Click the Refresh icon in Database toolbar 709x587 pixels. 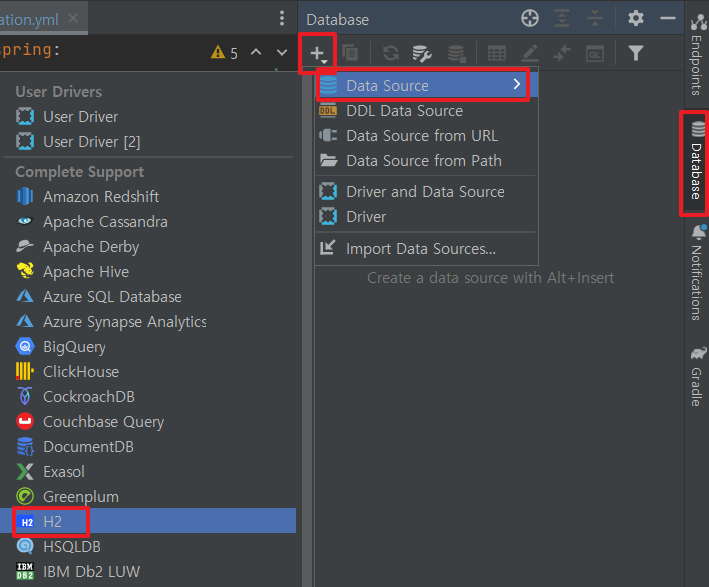(391, 53)
